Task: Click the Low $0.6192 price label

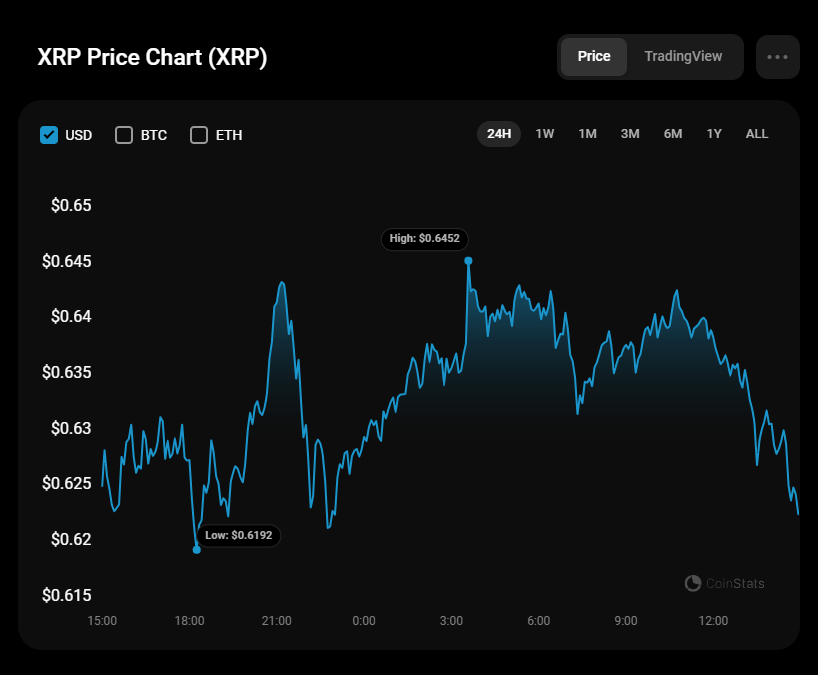Action: 238,536
